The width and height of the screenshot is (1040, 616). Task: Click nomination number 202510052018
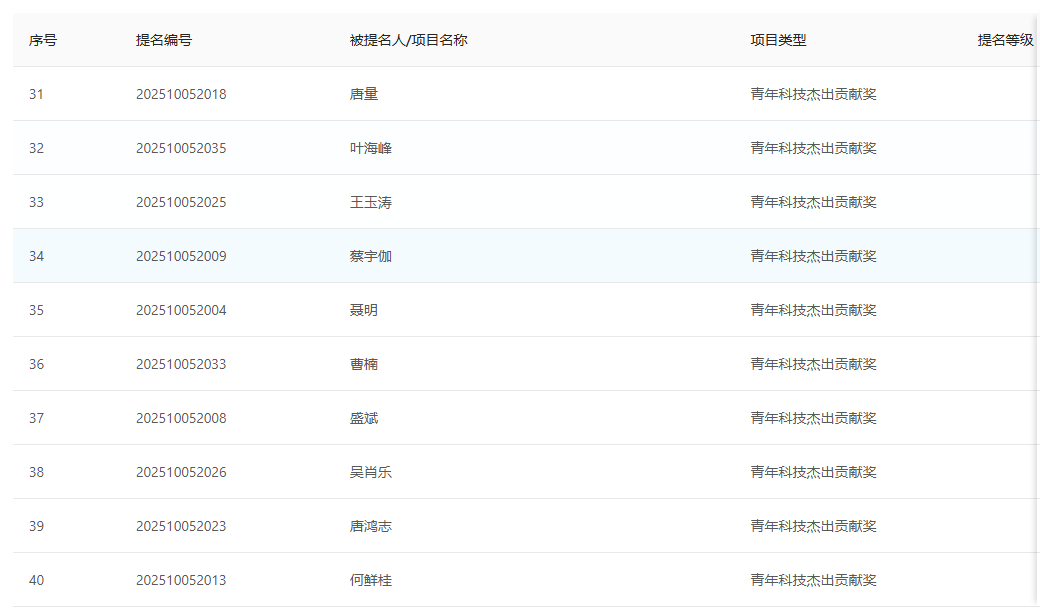point(181,94)
